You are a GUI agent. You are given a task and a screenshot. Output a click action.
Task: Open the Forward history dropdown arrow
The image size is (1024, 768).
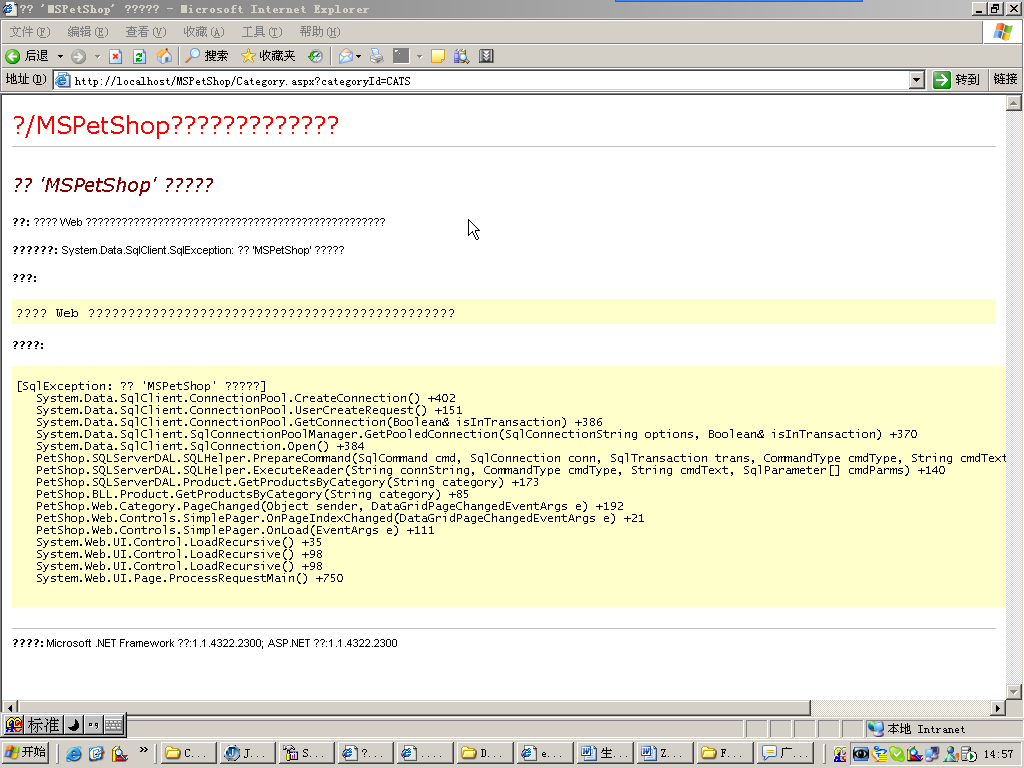click(97, 56)
